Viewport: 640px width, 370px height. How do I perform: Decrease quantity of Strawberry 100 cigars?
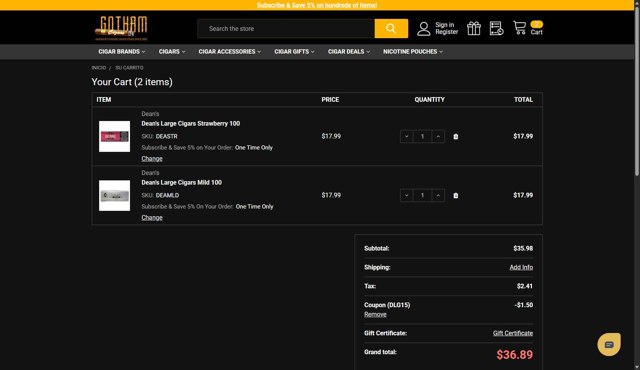407,136
